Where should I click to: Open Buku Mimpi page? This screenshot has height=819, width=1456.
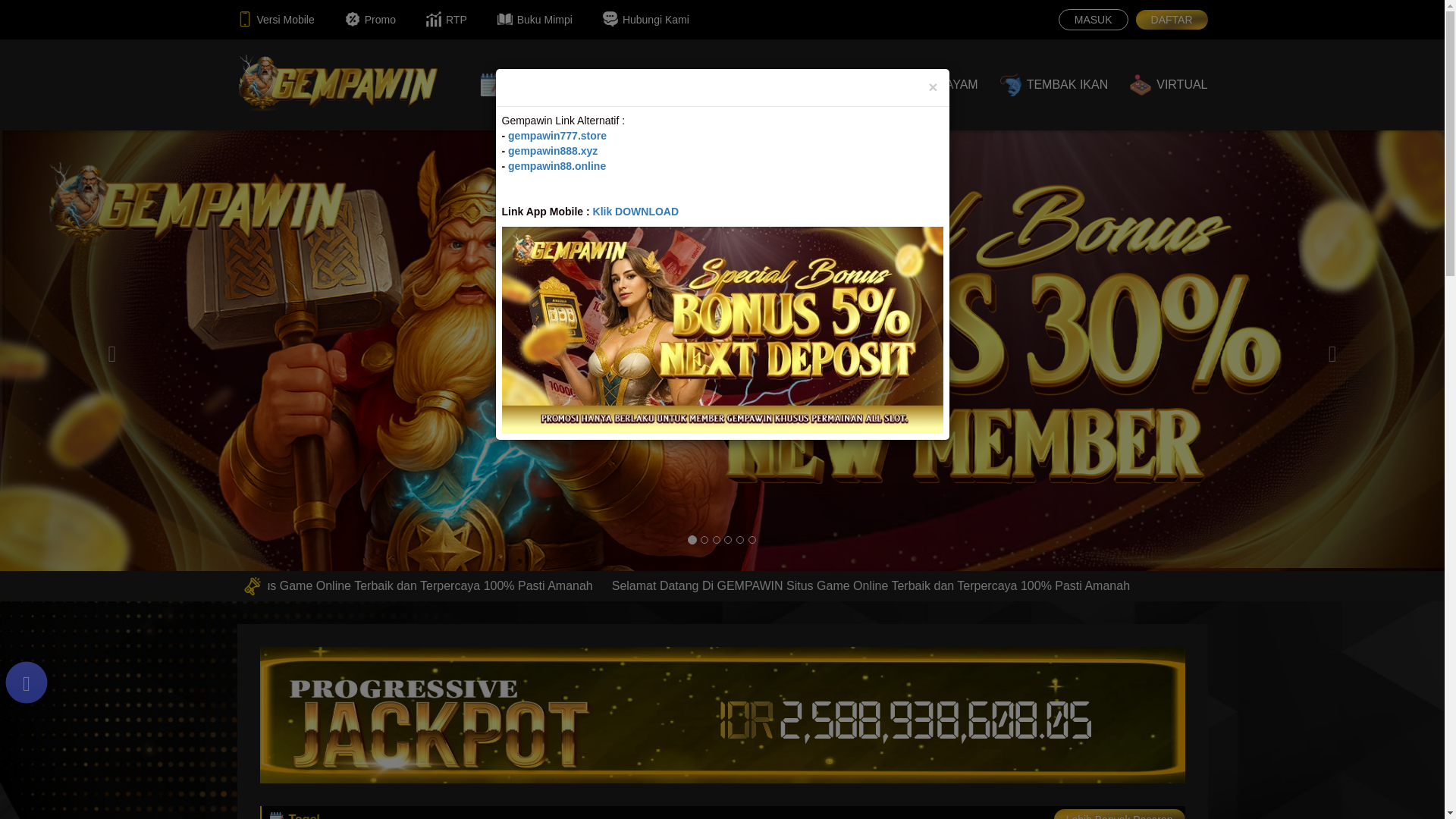coord(535,20)
